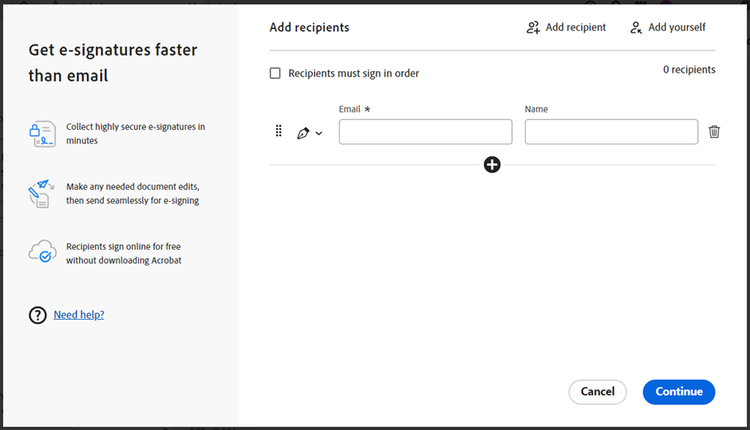750x430 pixels.
Task: Click the drag handle dots on the recipient row
Action: pyautogui.click(x=279, y=132)
